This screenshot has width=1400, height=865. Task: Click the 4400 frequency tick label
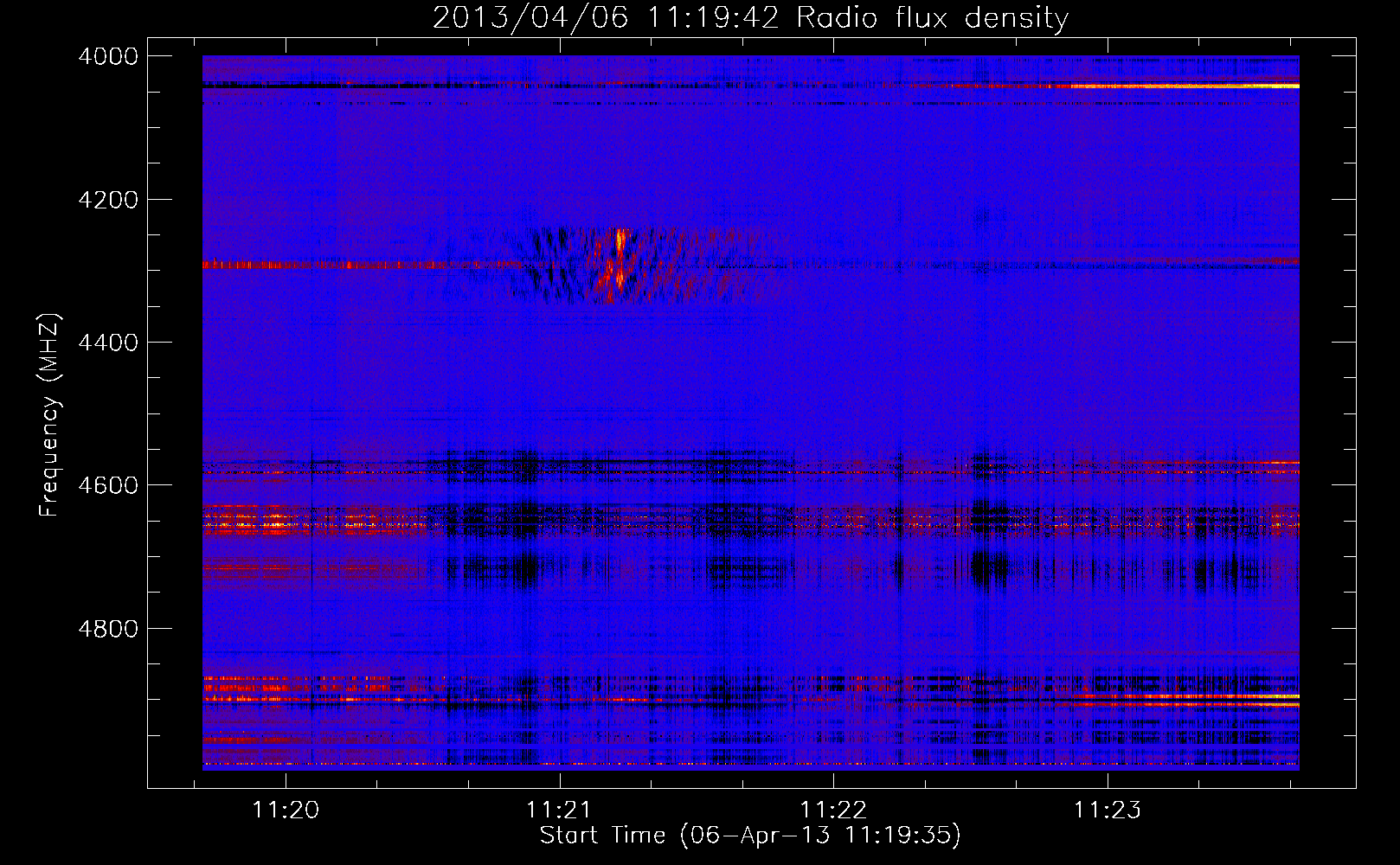108,343
